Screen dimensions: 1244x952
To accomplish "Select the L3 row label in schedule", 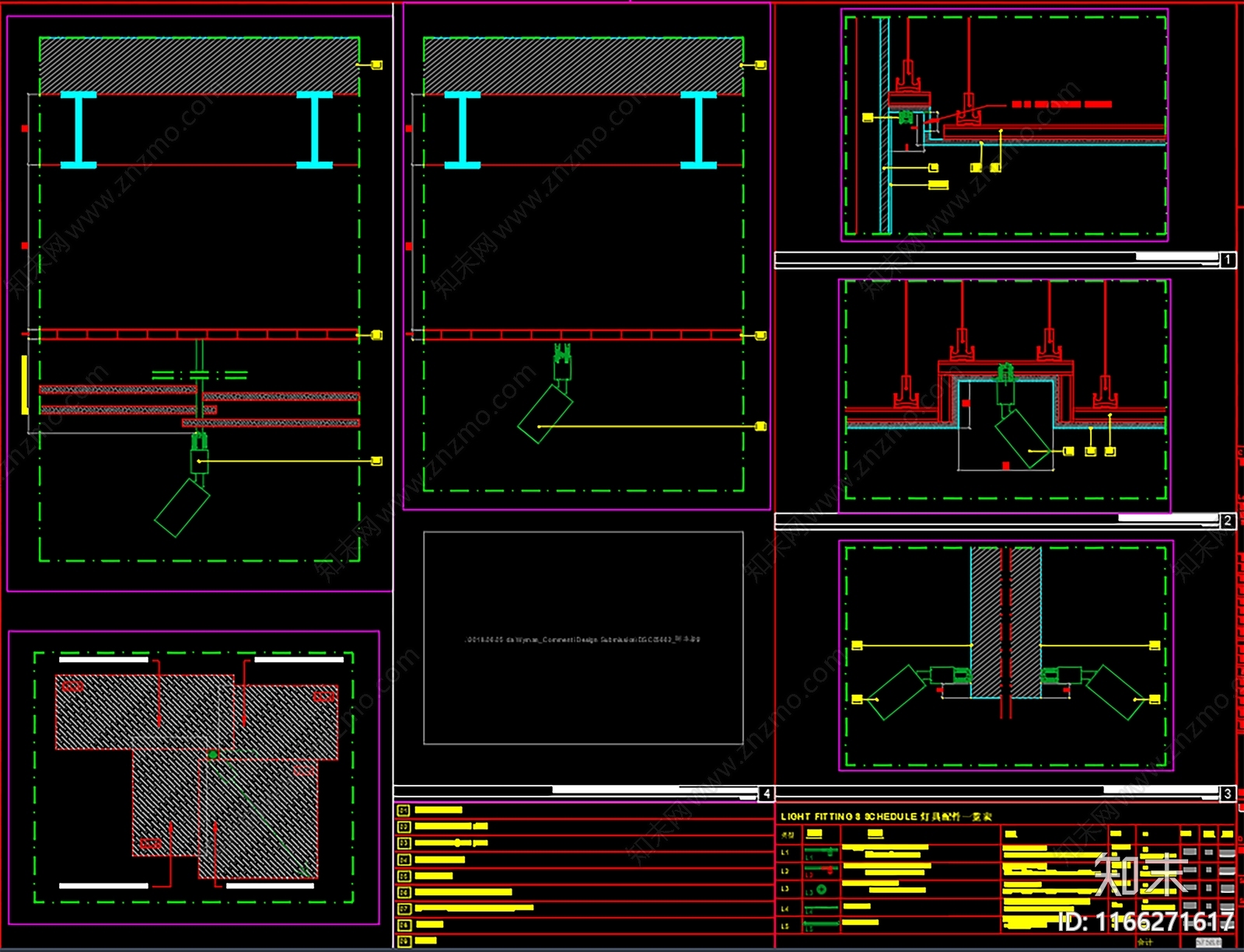I will [785, 889].
